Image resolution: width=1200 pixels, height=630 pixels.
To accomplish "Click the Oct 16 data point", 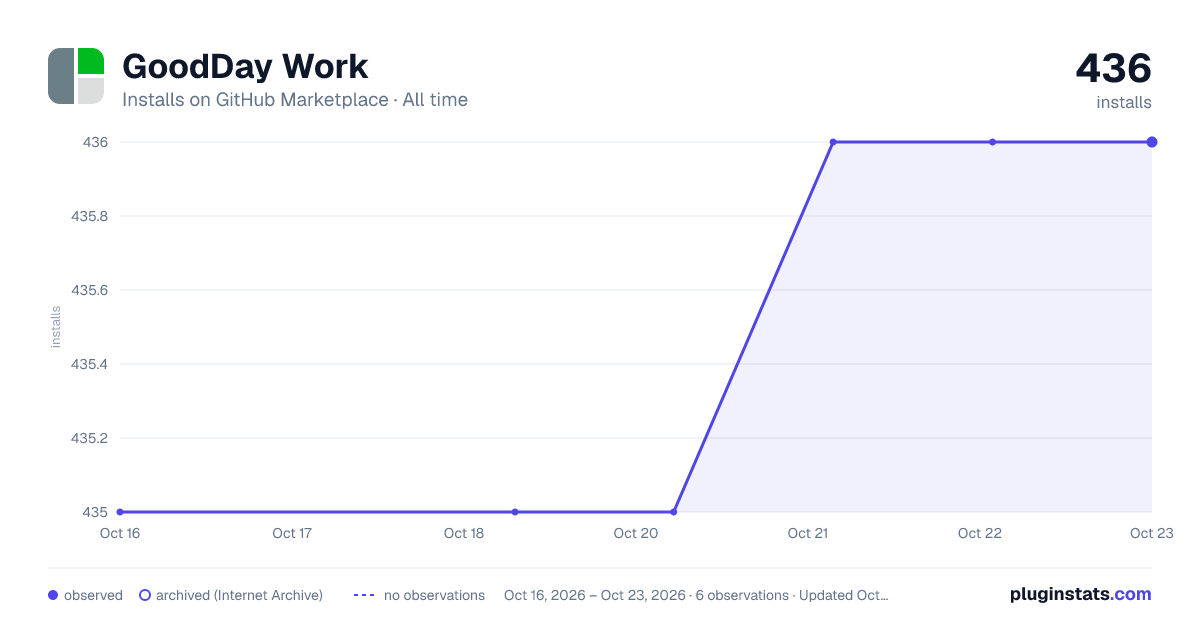I will click(120, 512).
